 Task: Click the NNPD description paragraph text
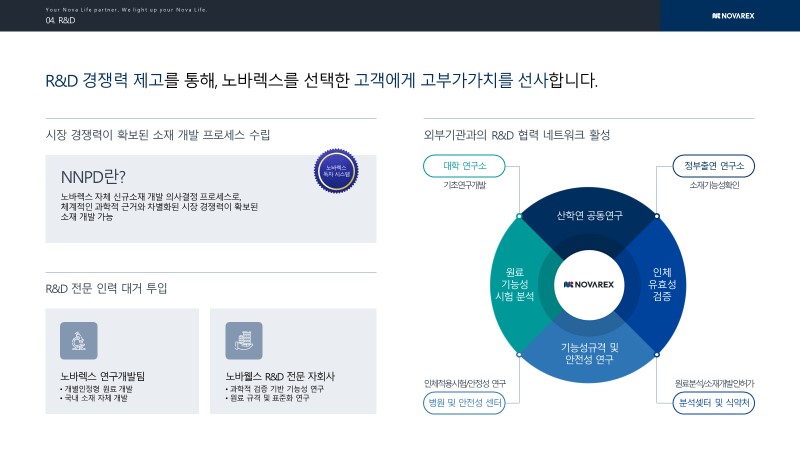[159, 207]
